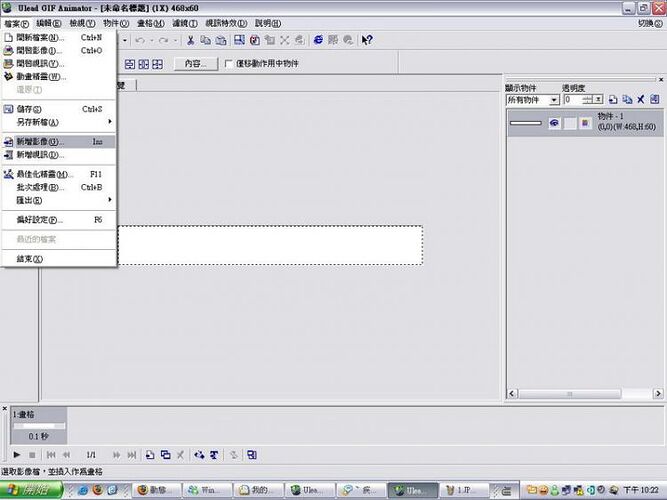Open the Redo history dropdown arrow
This screenshot has width=667, height=500.
click(x=175, y=40)
